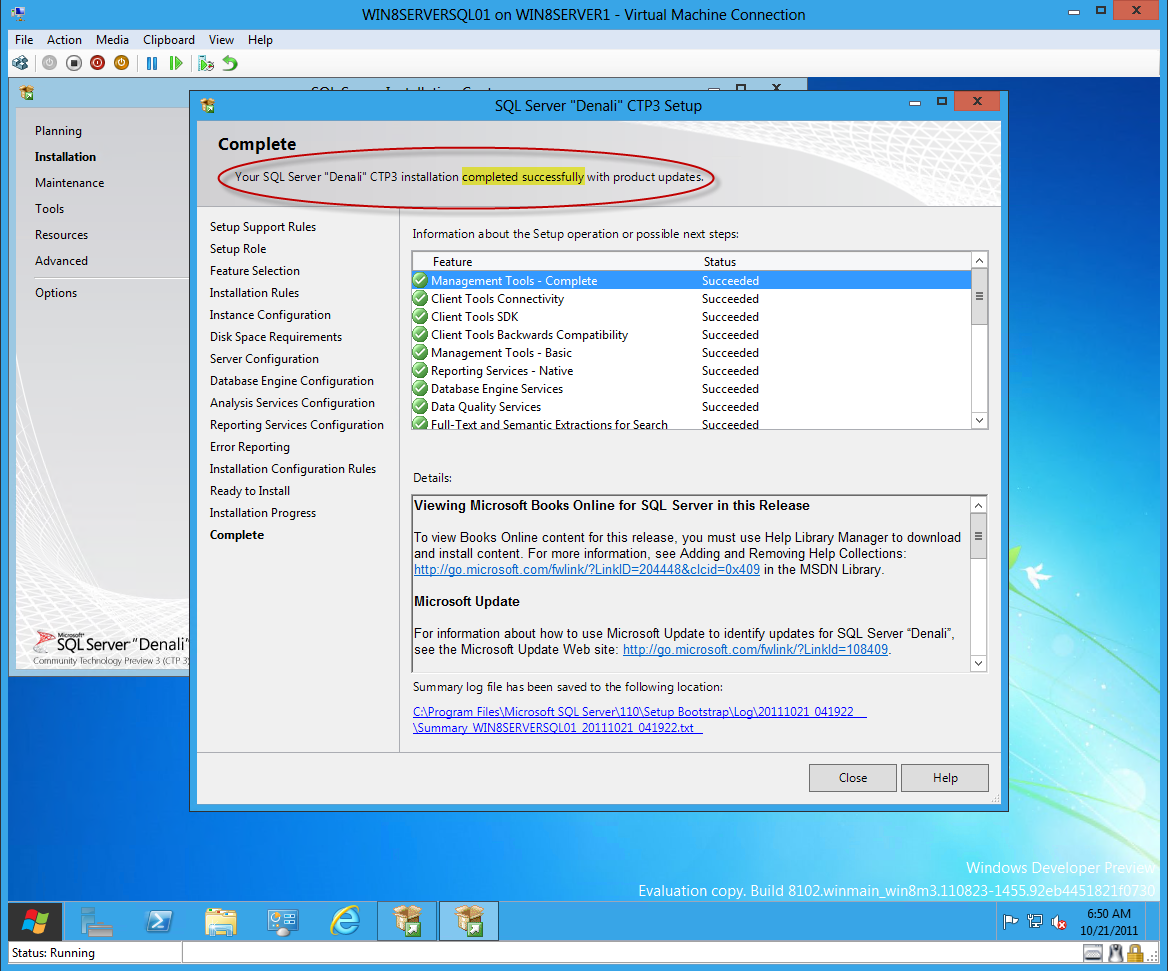Open the Books Online LinkID=204448 link

(587, 570)
